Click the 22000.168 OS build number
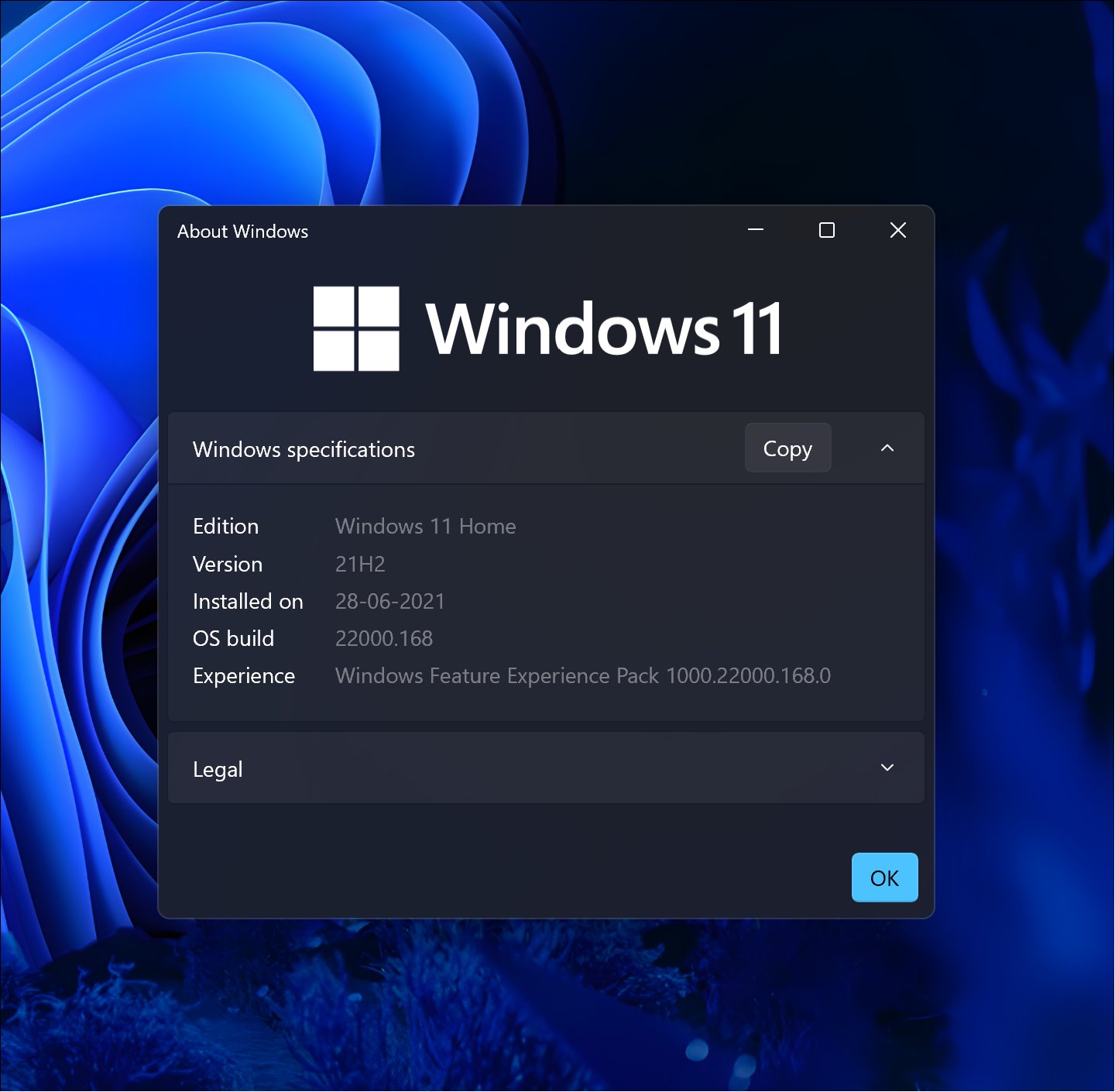 (384, 638)
